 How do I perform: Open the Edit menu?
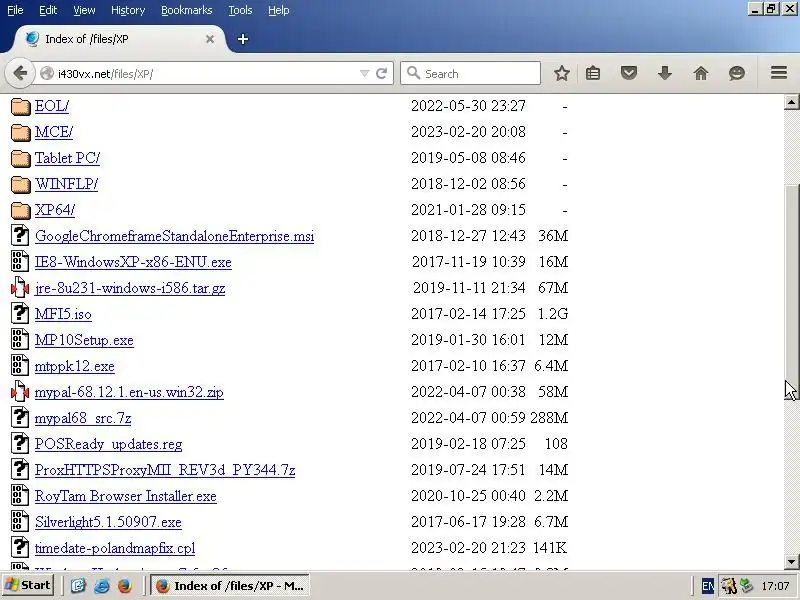48,10
